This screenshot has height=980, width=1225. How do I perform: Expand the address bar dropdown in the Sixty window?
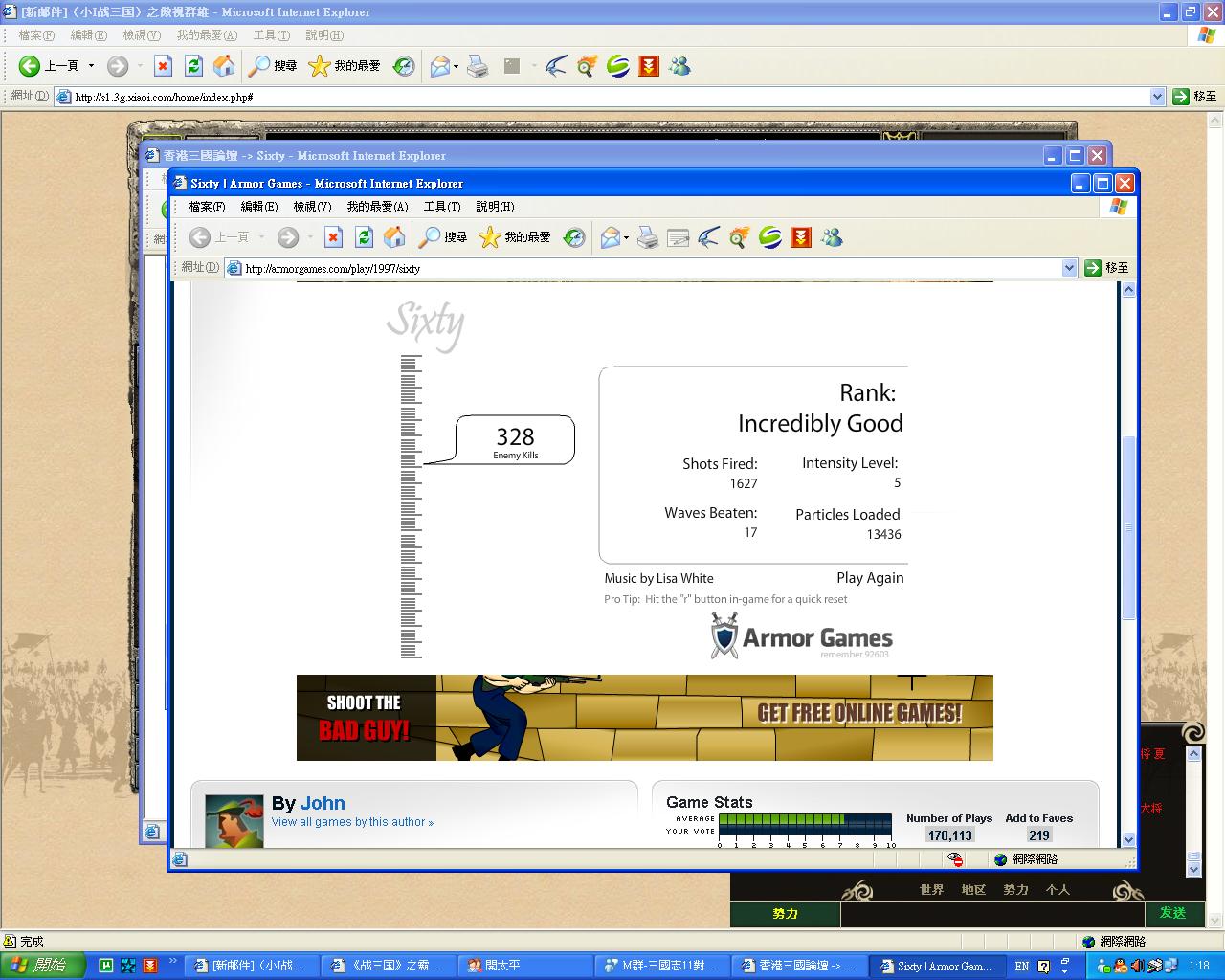[1070, 268]
